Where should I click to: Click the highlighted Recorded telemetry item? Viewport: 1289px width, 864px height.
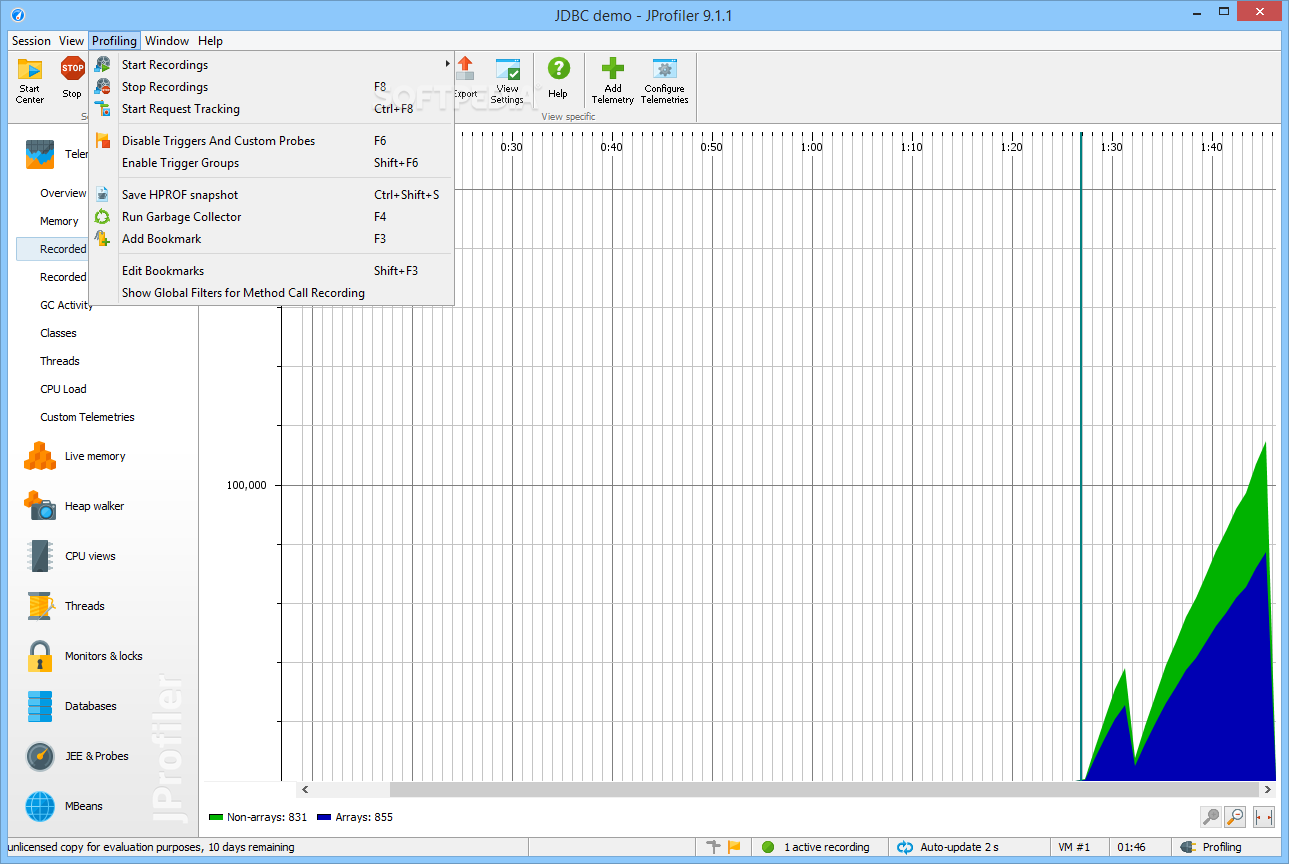coord(52,249)
